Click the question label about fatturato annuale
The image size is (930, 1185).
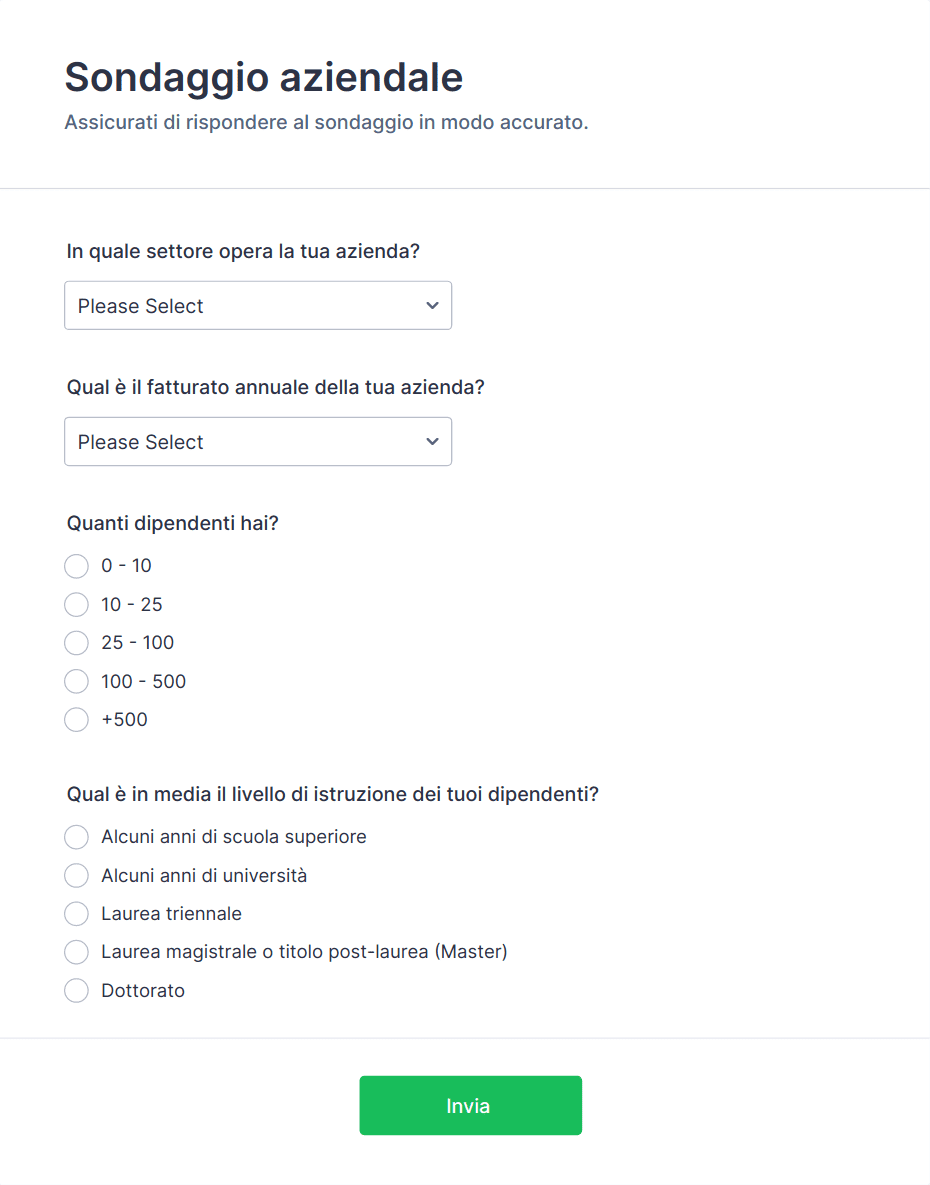pos(276,387)
